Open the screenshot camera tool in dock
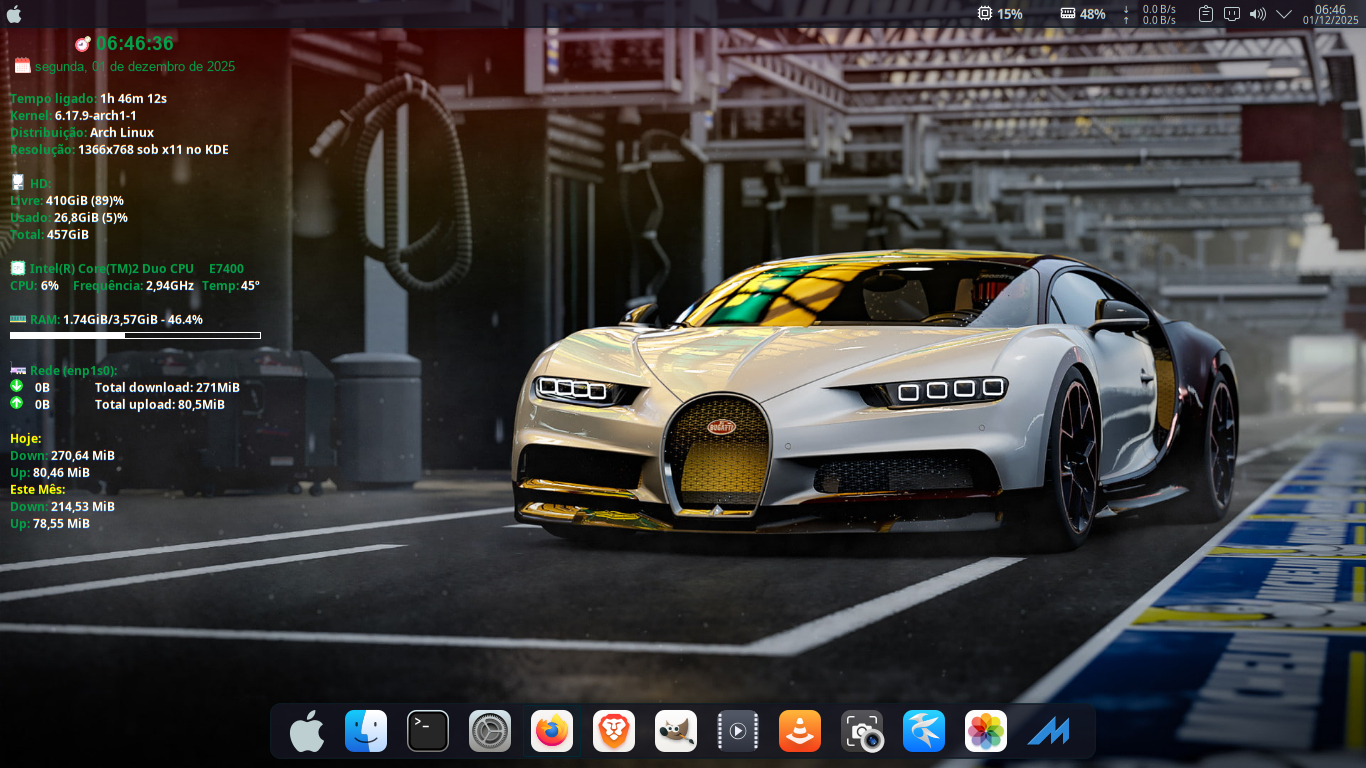 (862, 731)
